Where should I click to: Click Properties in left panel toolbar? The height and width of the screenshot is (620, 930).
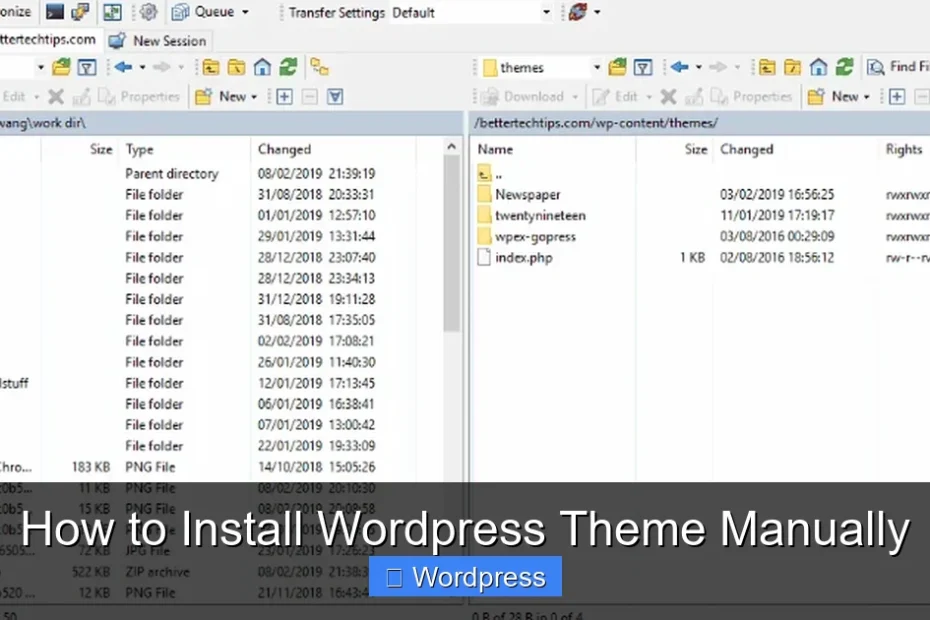click(139, 96)
